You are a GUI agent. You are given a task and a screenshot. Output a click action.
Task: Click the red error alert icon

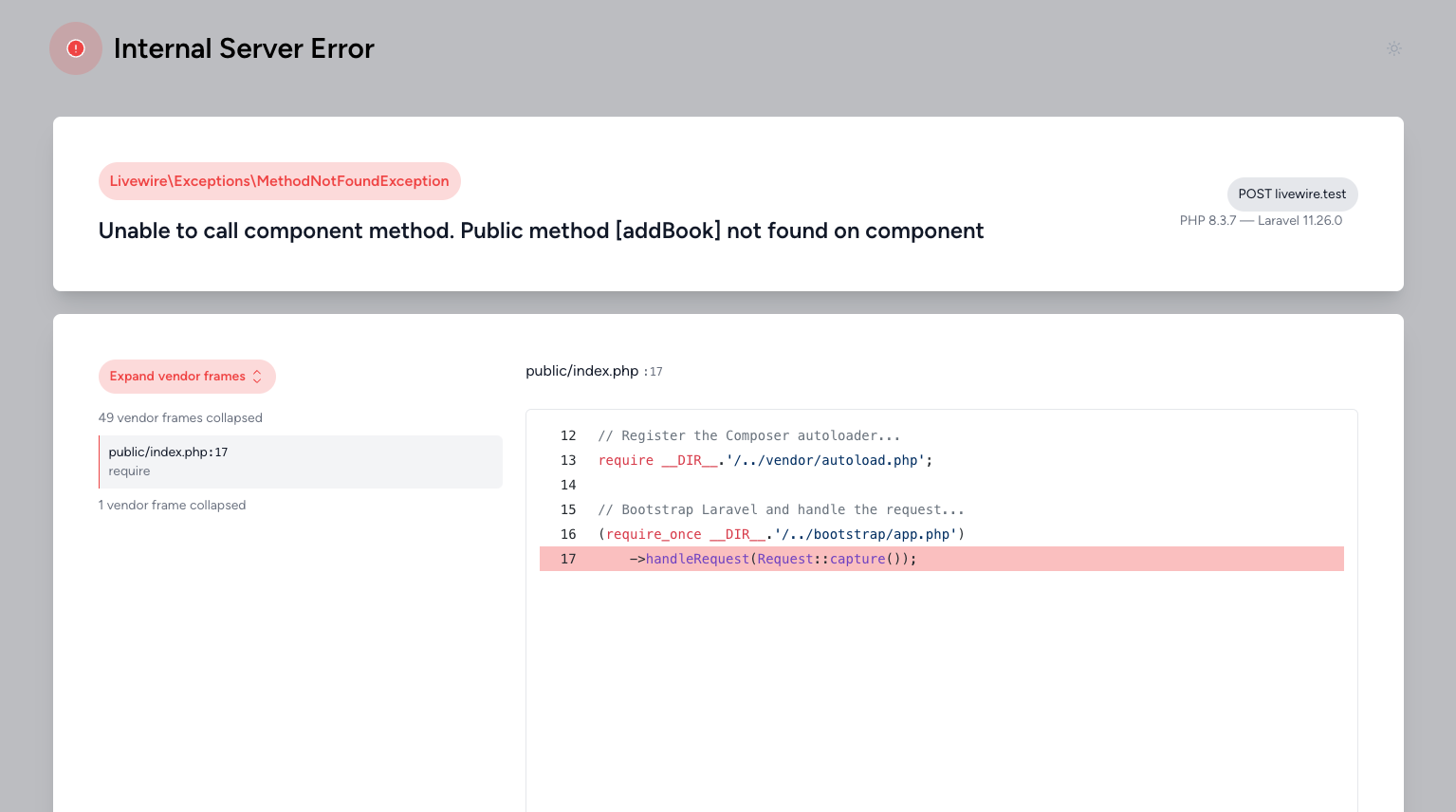click(x=76, y=48)
